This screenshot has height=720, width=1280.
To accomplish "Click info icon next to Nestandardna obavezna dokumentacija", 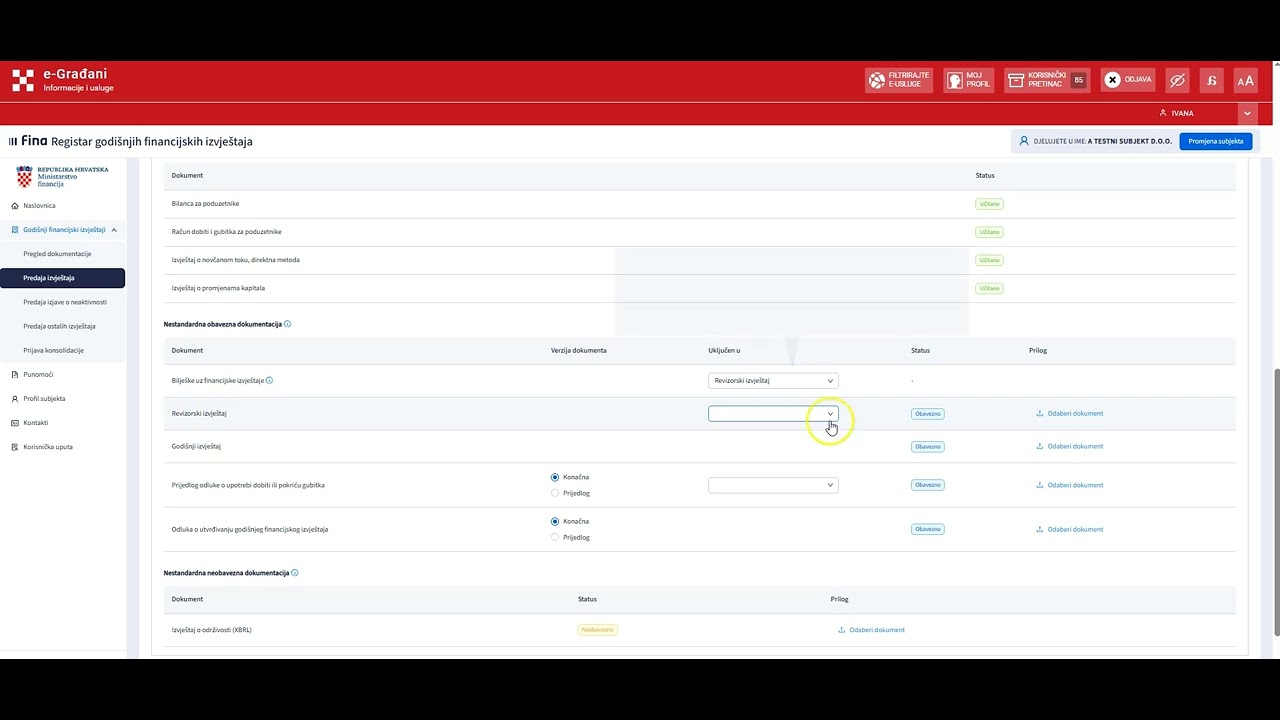I will click(287, 324).
